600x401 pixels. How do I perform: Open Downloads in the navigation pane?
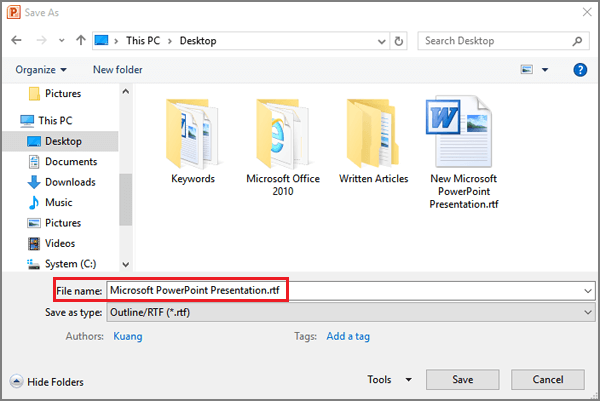(61, 182)
